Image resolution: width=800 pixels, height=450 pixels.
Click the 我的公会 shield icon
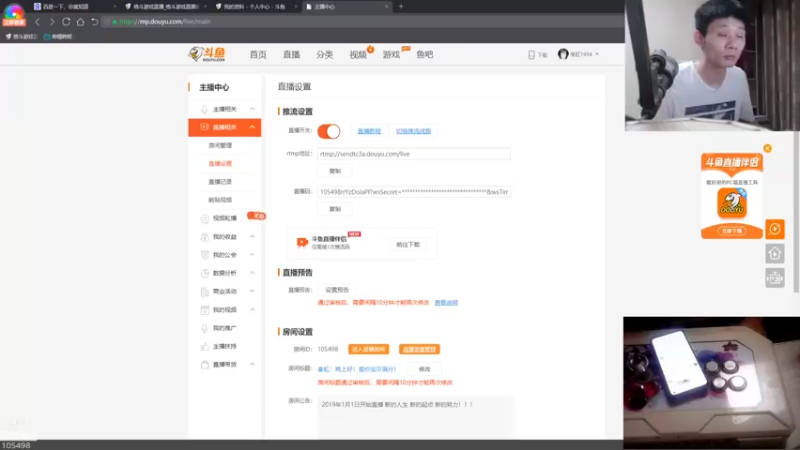click(205, 255)
